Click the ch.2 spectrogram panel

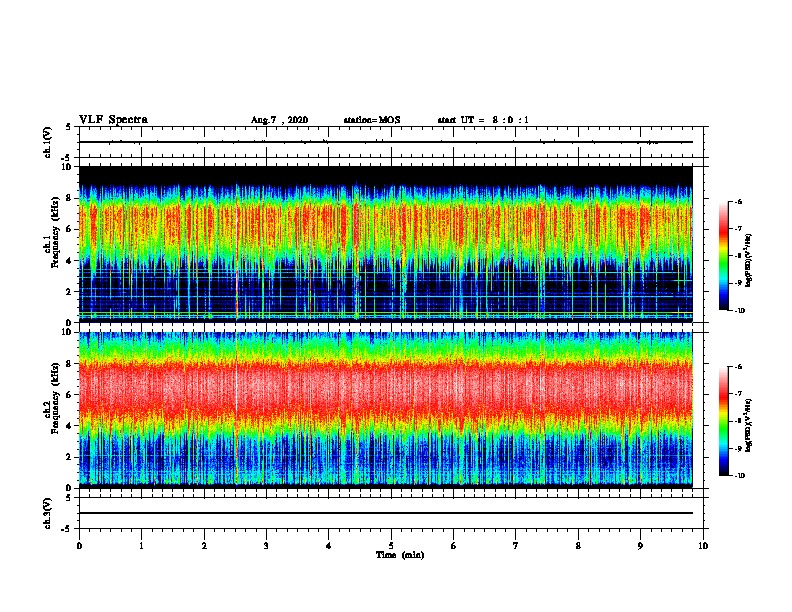tap(386, 410)
